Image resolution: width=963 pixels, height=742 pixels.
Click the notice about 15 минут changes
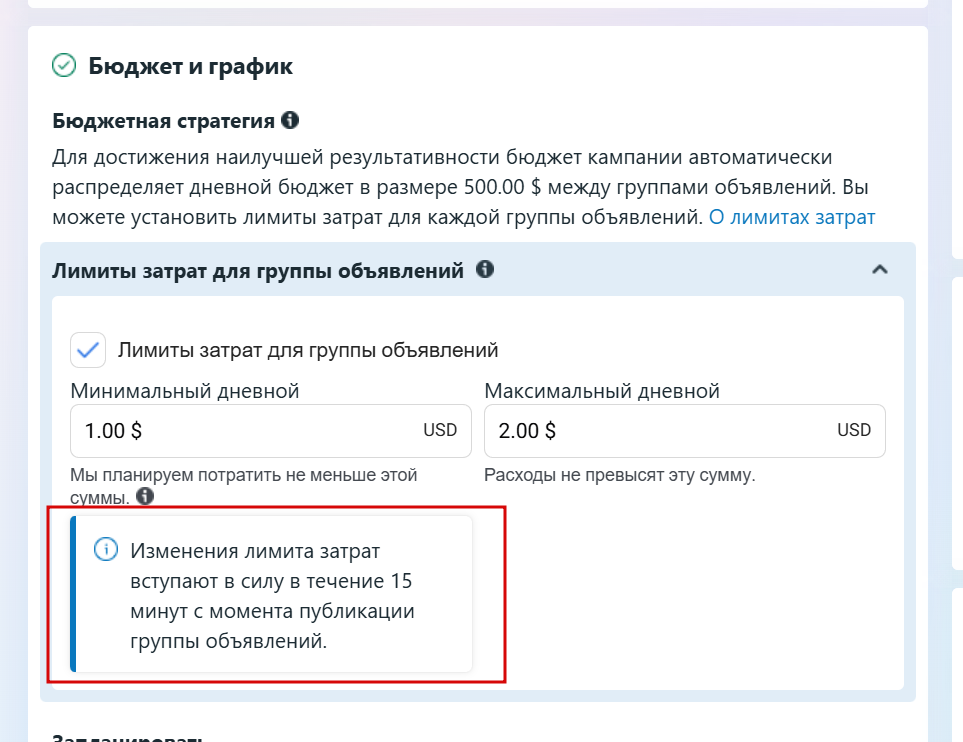271,594
